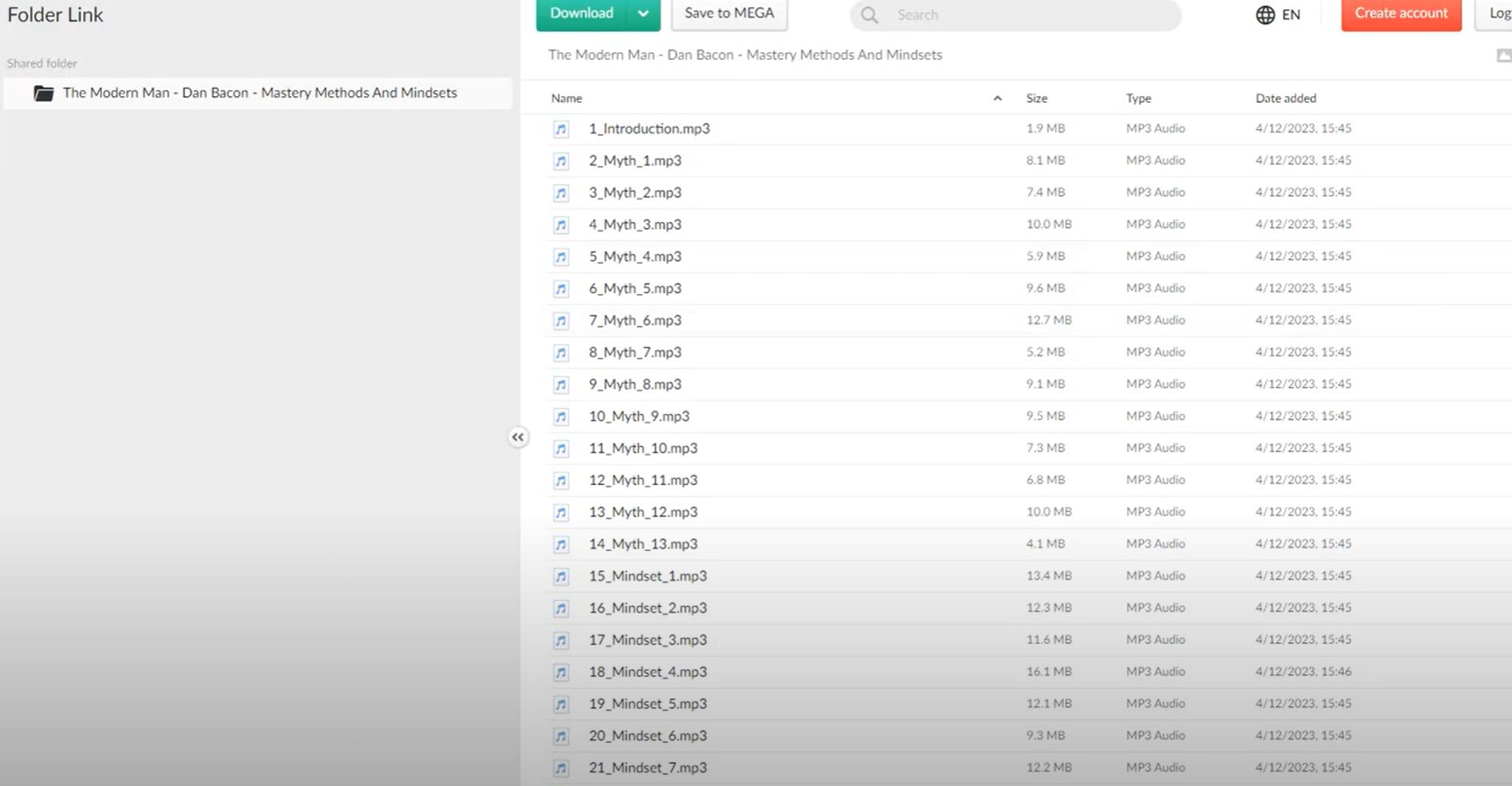Screen dimensions: 1512x786
Task: Click the audio icon beside 10_Myth_9.mp3
Action: pos(561,417)
